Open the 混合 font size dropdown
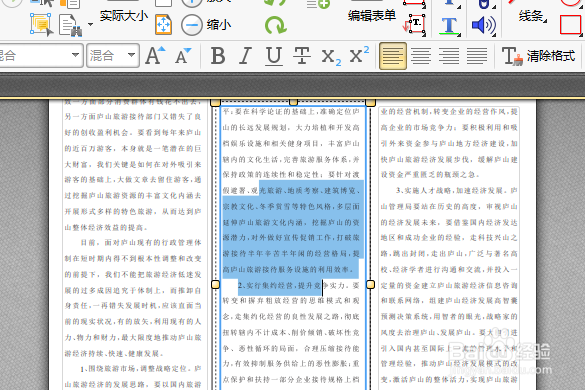585x390 pixels. (113, 56)
